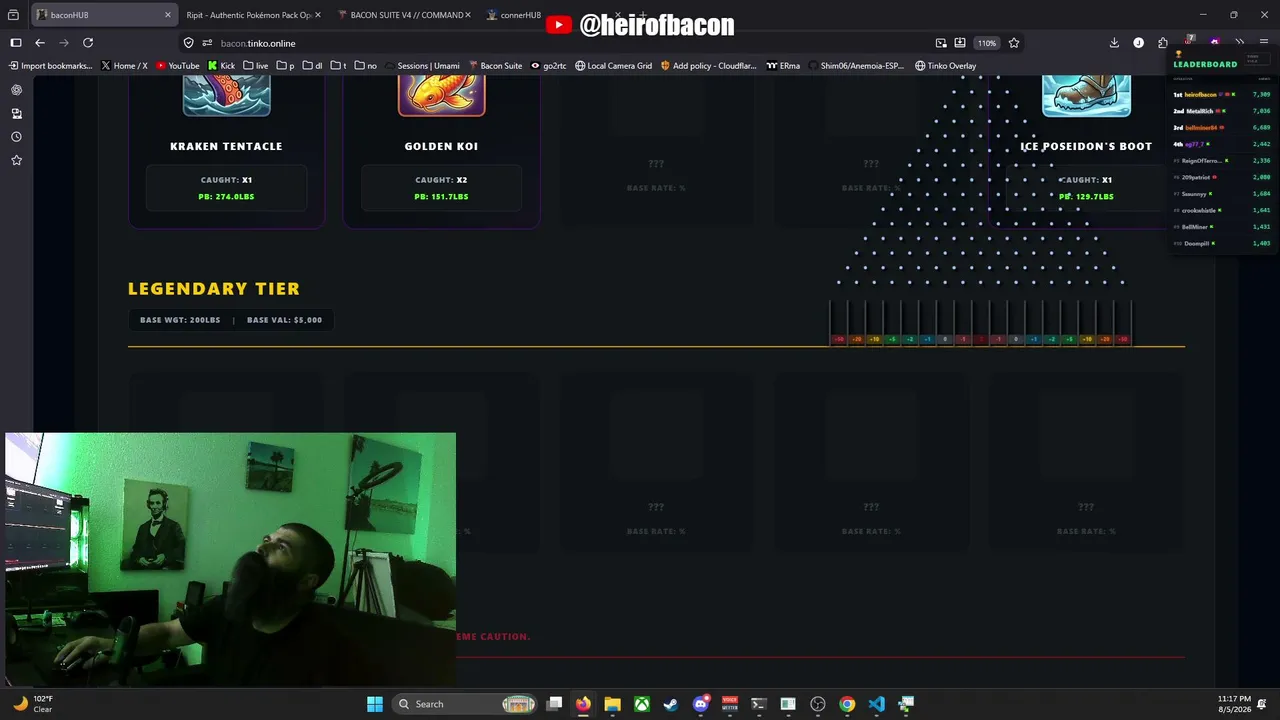Select the Golden Koi fish card
This screenshot has height=720, width=1280.
[441, 150]
